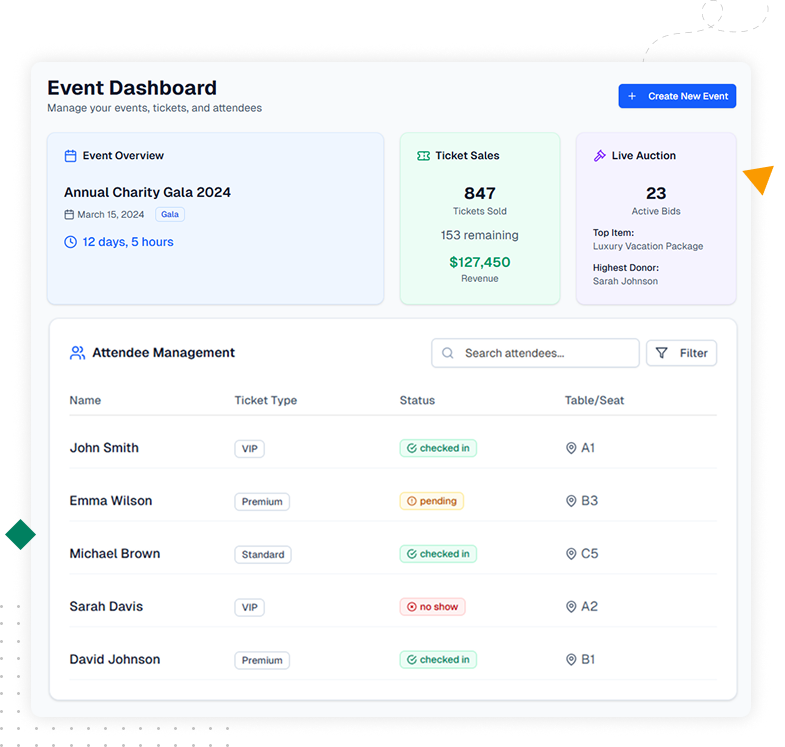
Task: Open the Filter options
Action: coord(682,353)
